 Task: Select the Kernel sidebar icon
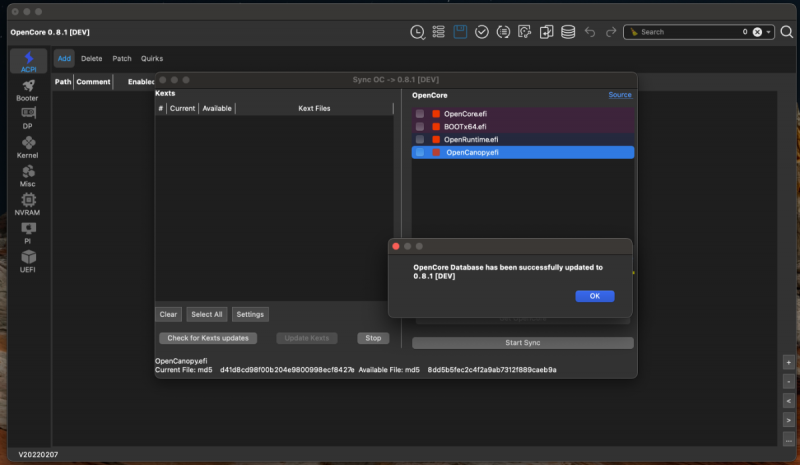[28, 148]
